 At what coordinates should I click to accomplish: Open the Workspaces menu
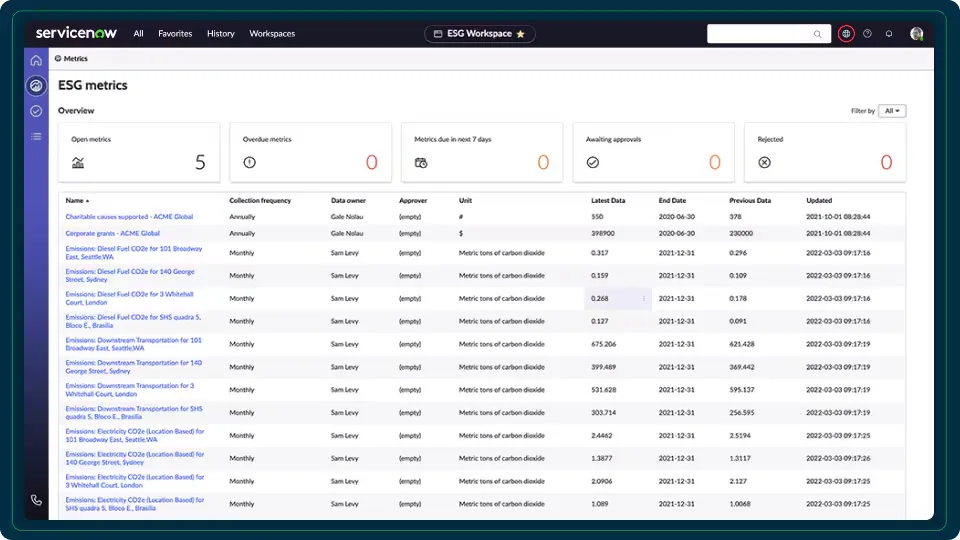(x=272, y=34)
